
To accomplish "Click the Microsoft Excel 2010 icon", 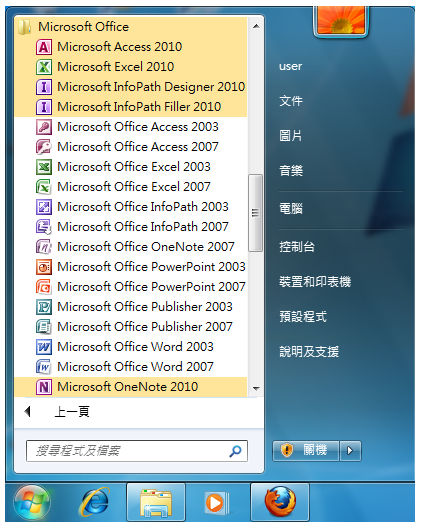I will (x=44, y=67).
